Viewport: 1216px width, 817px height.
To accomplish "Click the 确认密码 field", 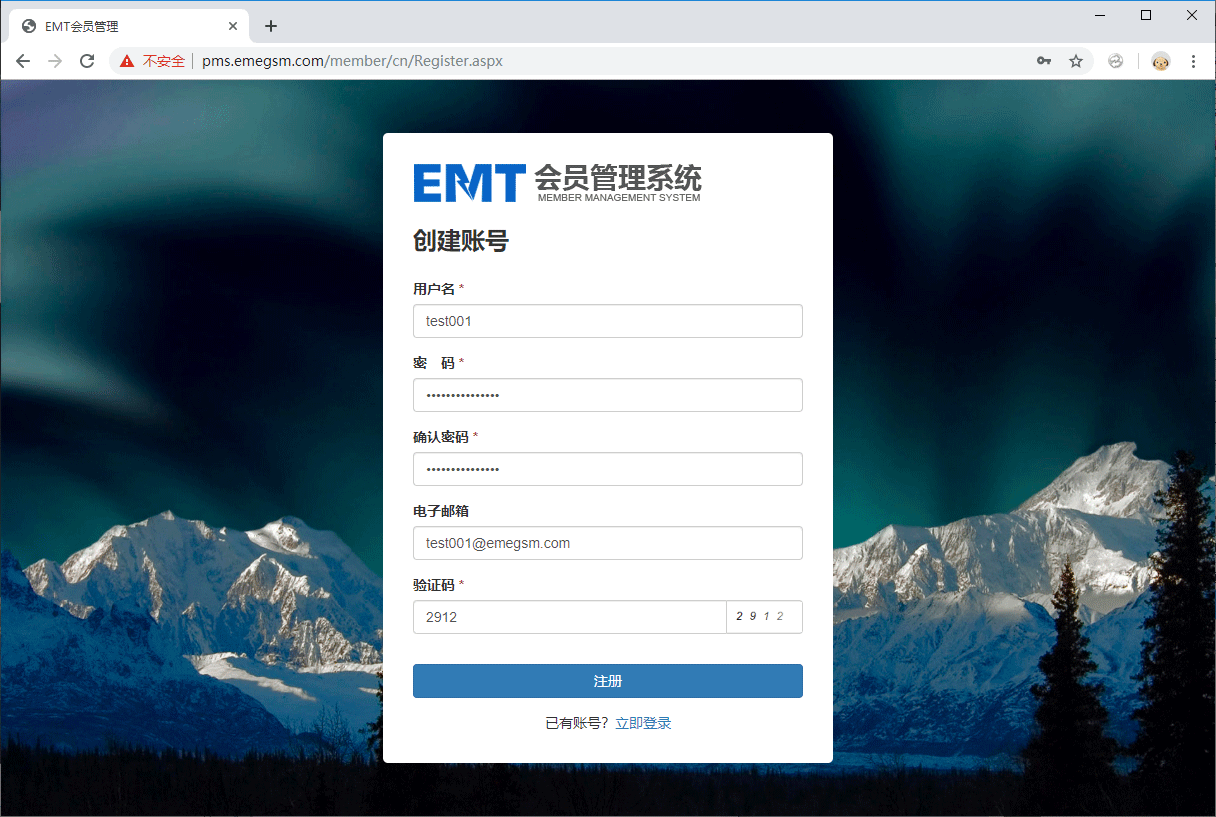I will click(607, 469).
